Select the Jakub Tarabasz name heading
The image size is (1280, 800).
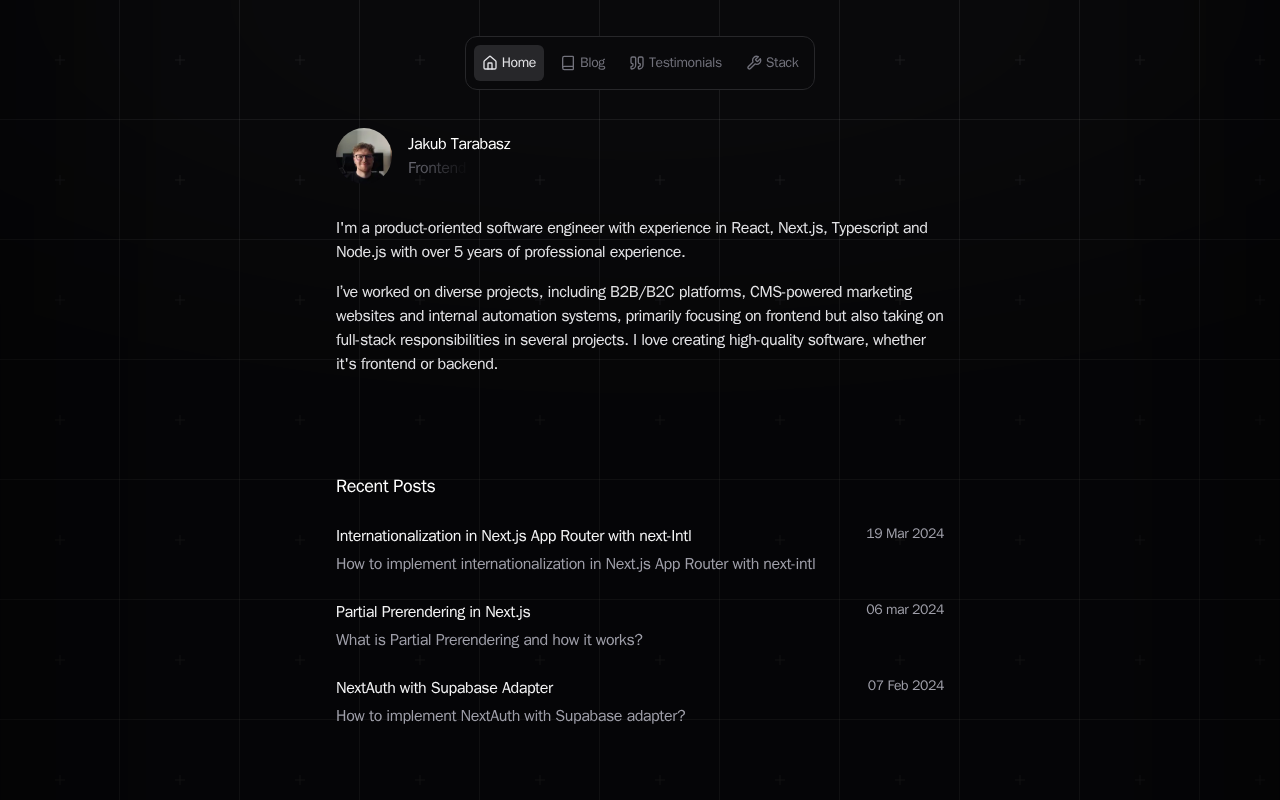click(x=459, y=144)
